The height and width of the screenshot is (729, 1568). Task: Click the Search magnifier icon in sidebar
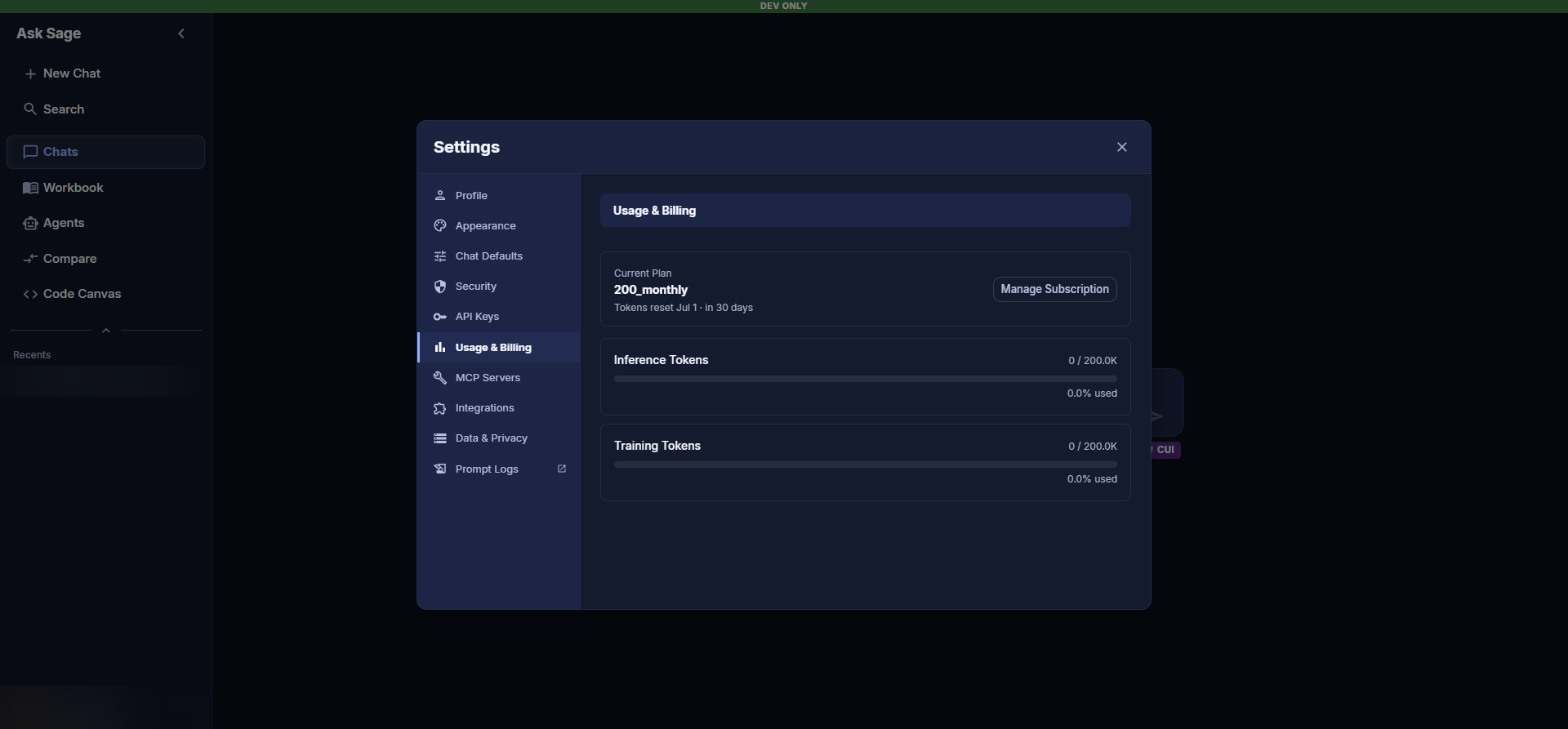(30, 109)
